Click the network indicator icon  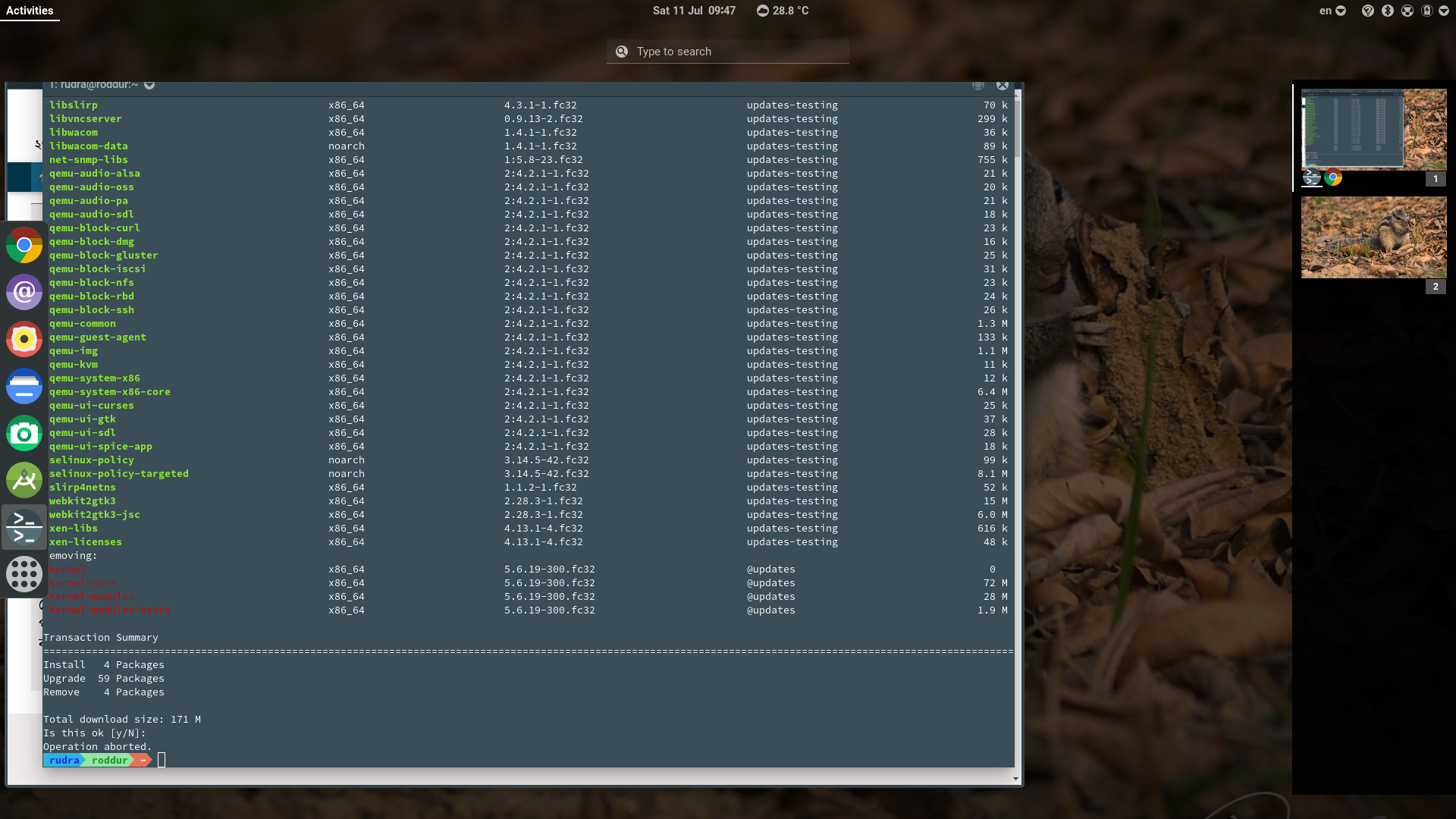[x=1407, y=11]
